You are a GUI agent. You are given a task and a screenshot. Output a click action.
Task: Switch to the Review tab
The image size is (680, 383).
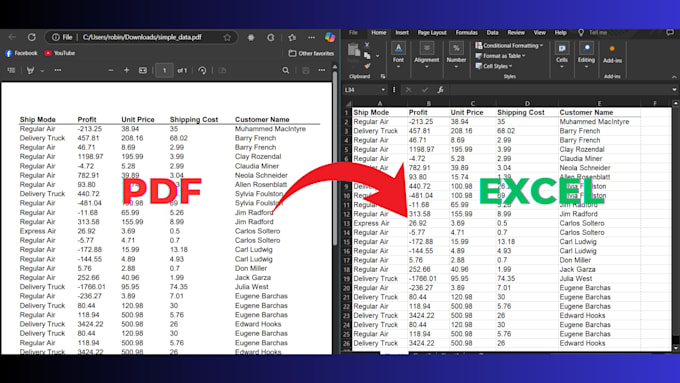click(516, 33)
